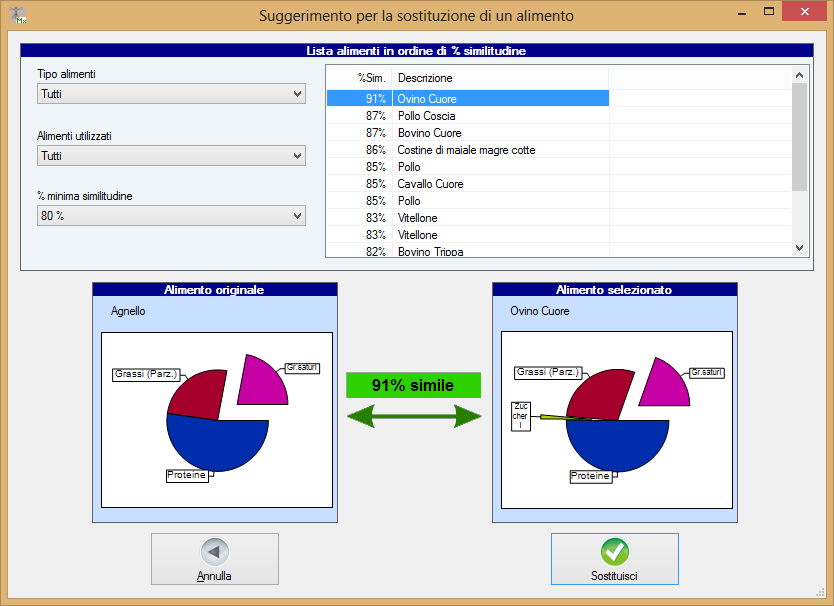
Task: Click the green checkmark Sostituisci icon
Action: coord(614,552)
